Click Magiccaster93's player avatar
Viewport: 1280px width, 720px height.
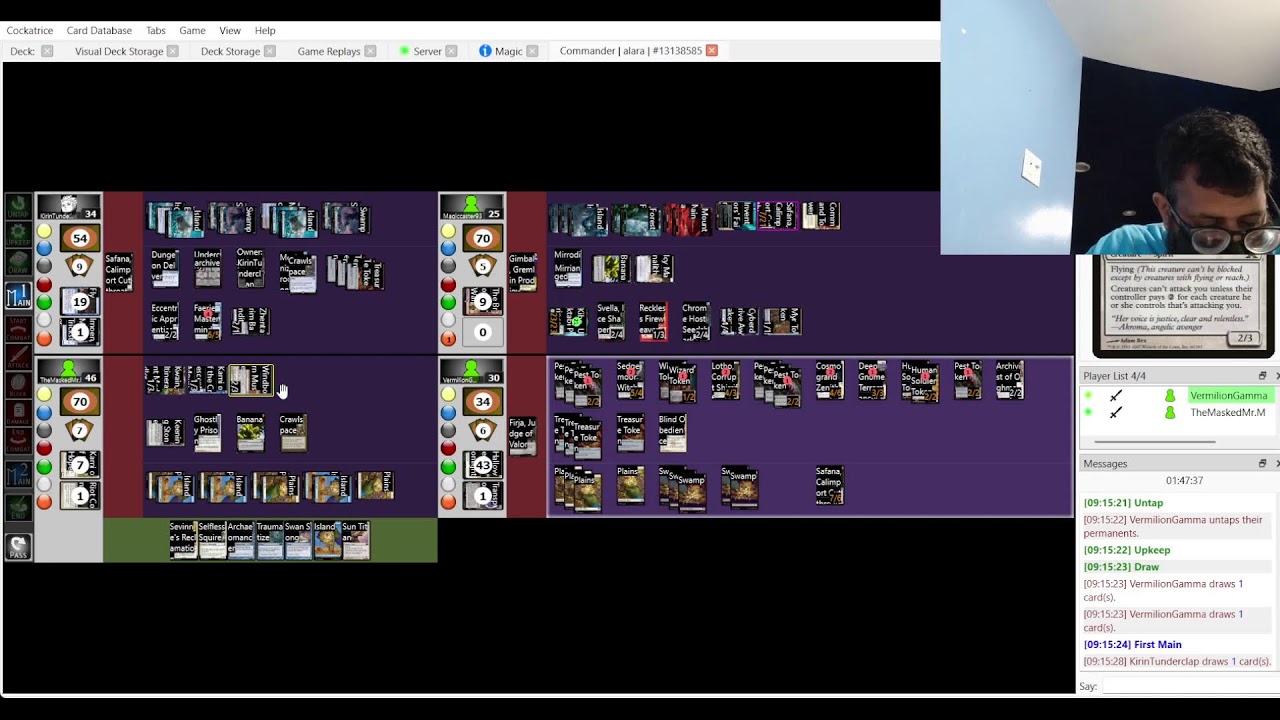[x=472, y=207]
